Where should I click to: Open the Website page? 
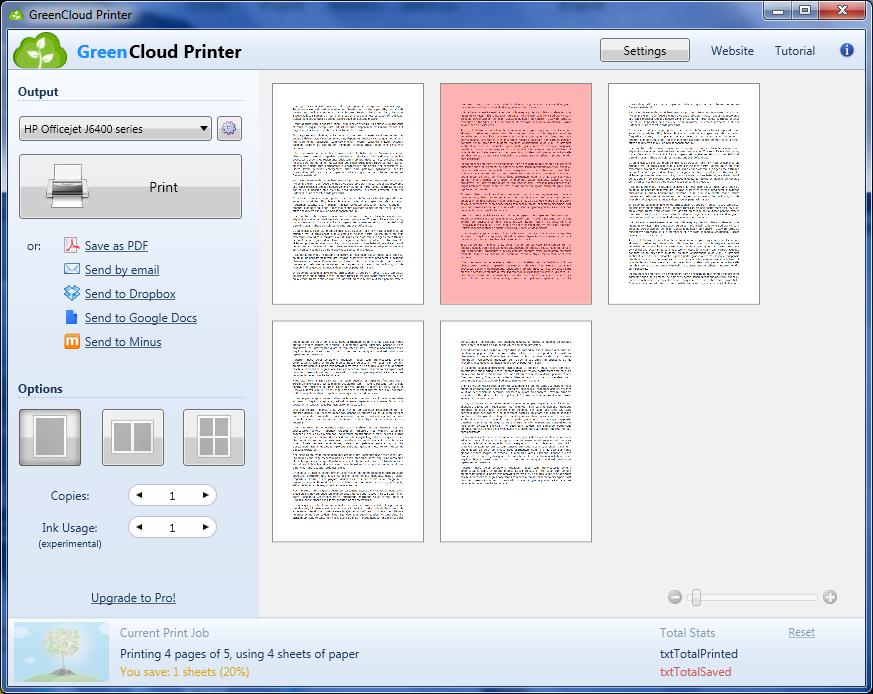(732, 50)
